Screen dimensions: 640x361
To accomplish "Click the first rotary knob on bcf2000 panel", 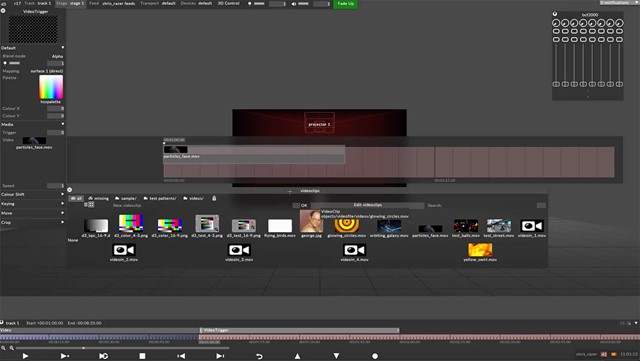I will 556,23.
